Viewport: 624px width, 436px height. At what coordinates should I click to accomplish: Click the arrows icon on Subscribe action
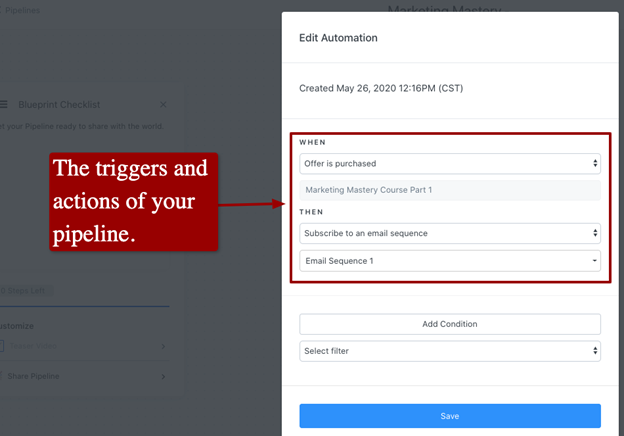(x=595, y=233)
